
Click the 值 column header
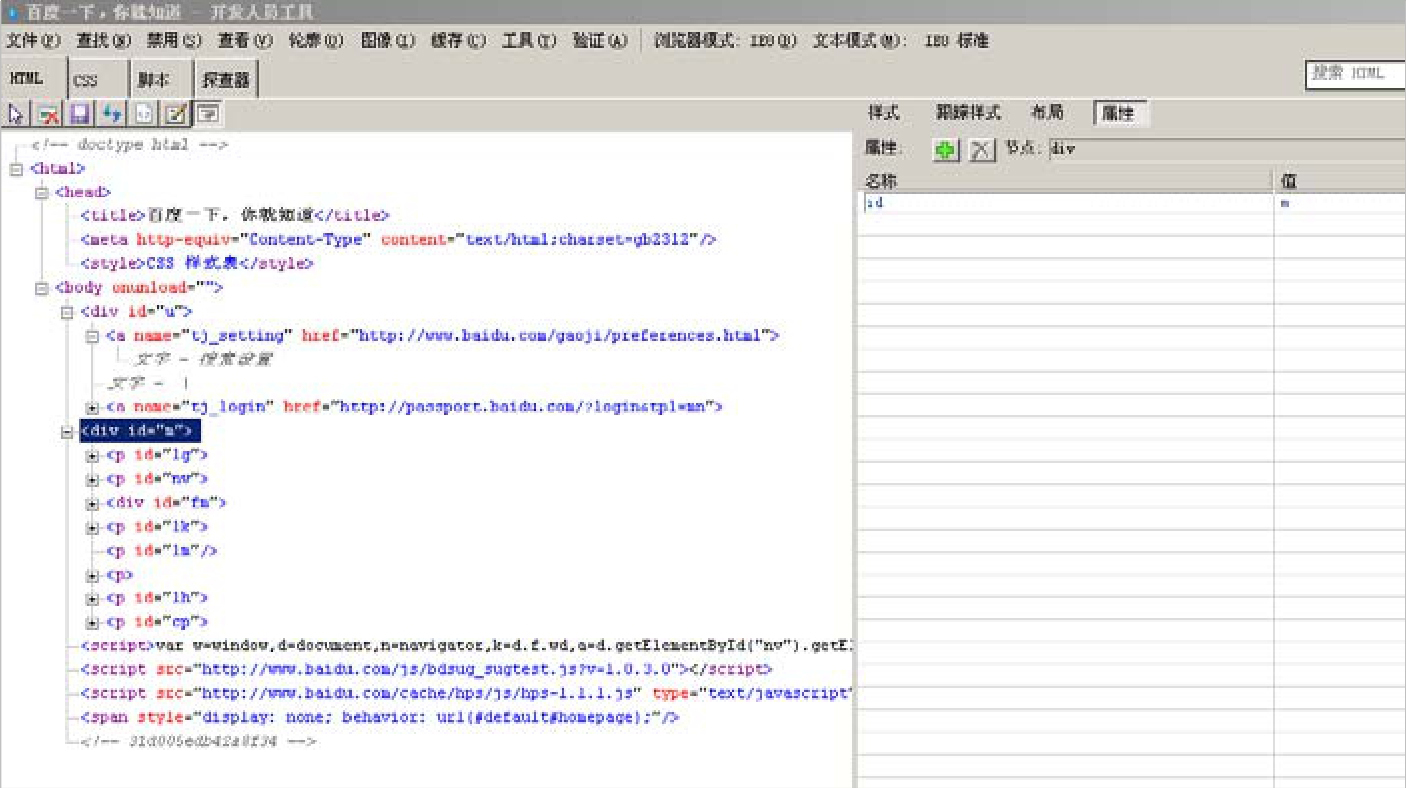1340,181
